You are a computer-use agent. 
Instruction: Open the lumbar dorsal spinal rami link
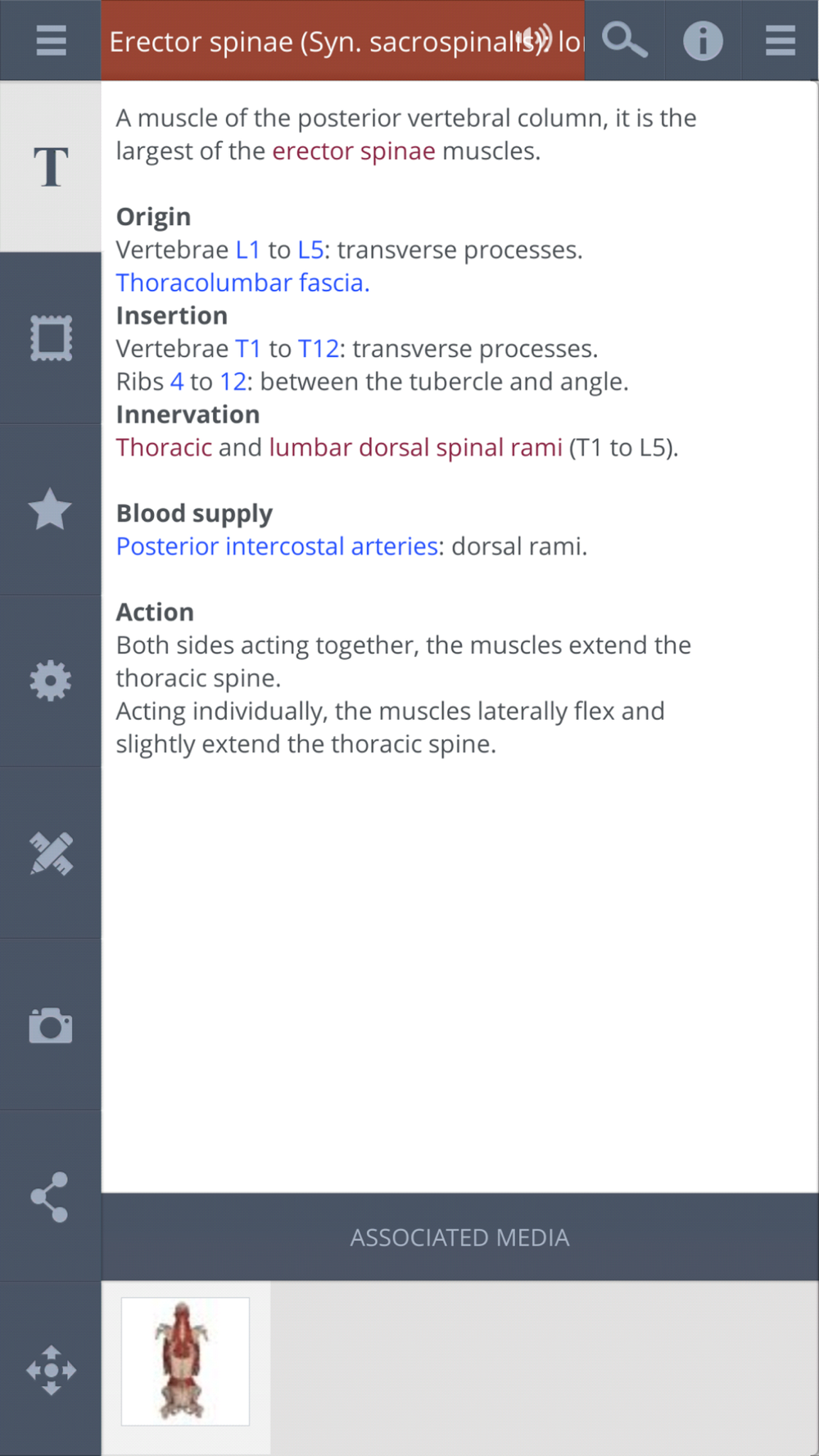tap(415, 448)
